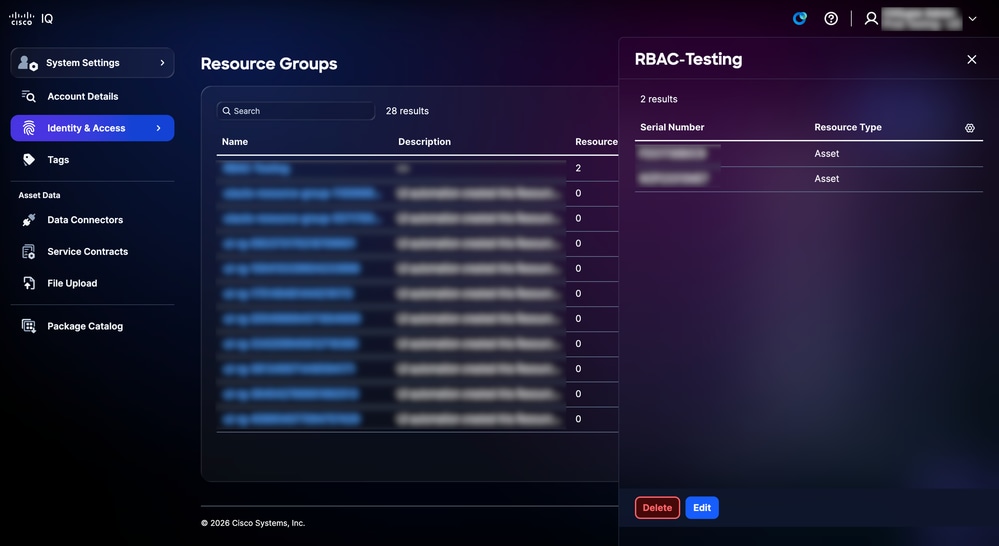Open the help question mark icon

[x=831, y=18]
